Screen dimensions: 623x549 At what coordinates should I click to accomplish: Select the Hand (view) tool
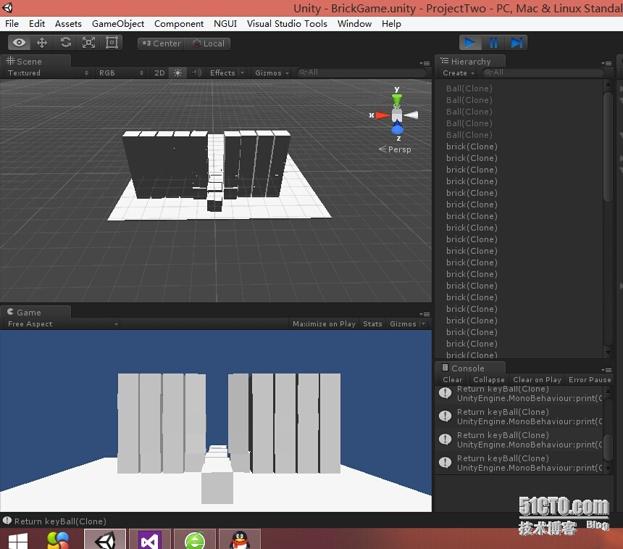(19, 43)
